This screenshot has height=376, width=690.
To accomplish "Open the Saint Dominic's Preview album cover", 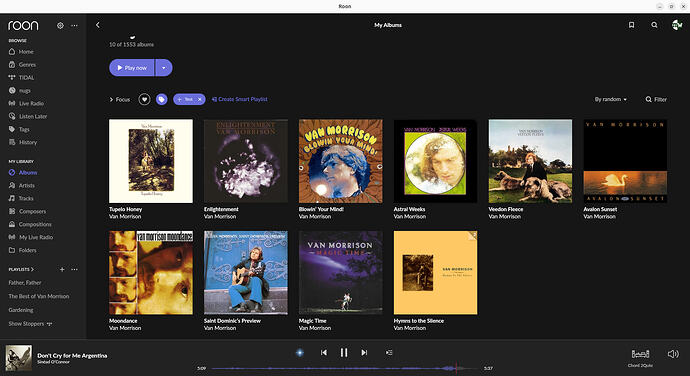I will tap(246, 273).
